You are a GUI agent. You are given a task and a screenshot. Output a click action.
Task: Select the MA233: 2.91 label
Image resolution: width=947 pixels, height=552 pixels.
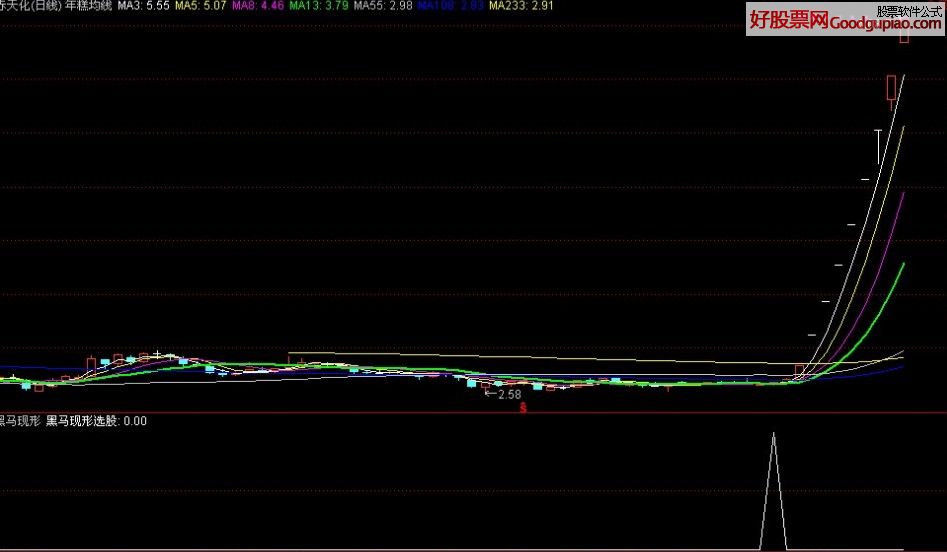coord(521,6)
